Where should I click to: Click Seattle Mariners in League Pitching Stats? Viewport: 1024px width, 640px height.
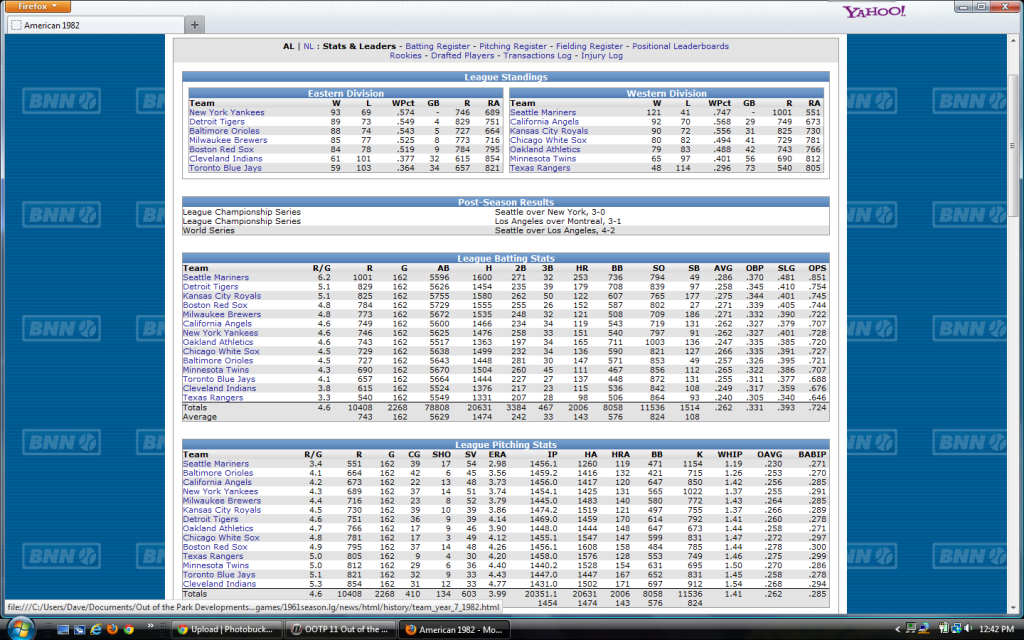coord(216,464)
